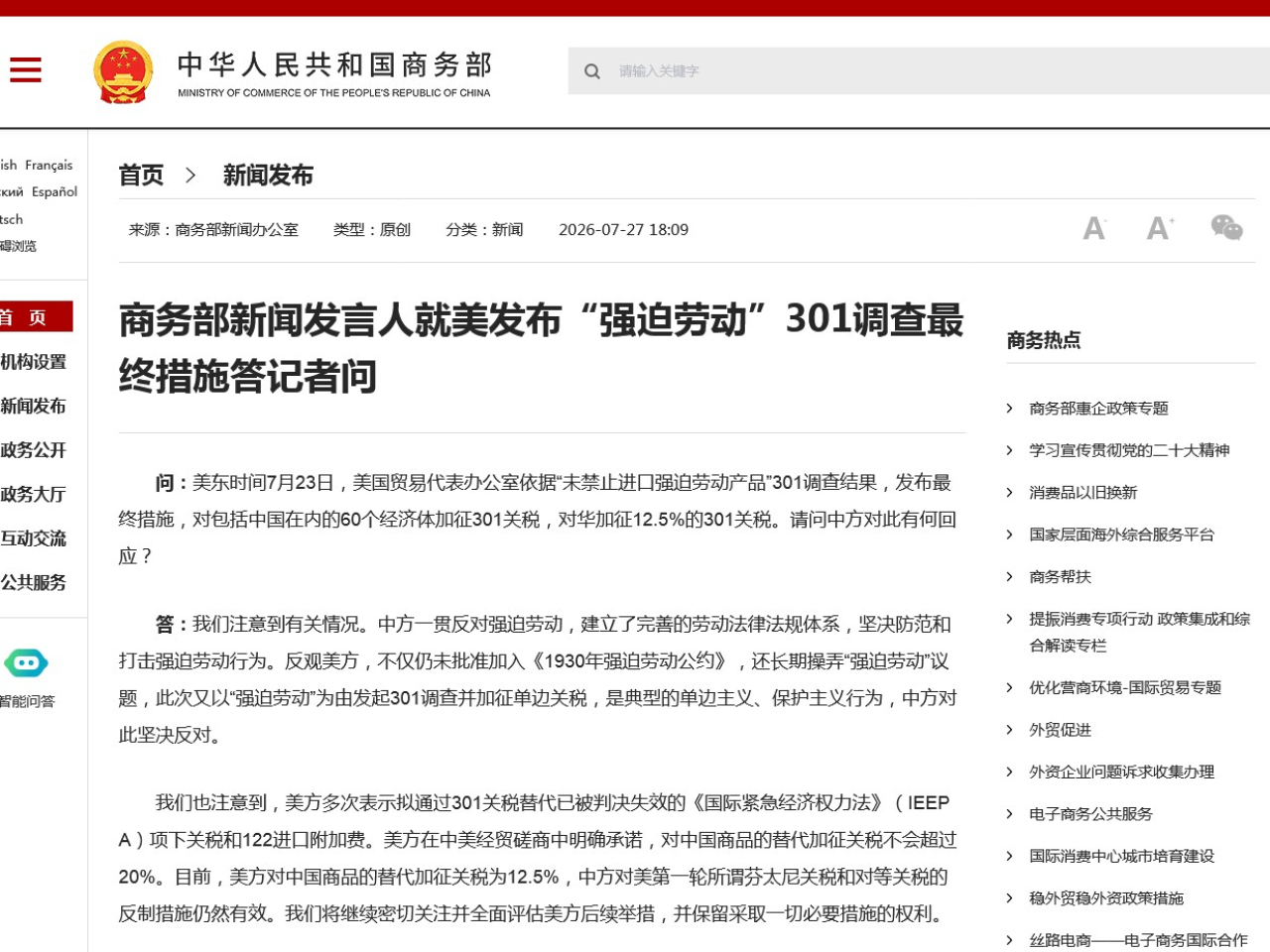Increase font size with the A+ icon

pyautogui.click(x=1160, y=229)
